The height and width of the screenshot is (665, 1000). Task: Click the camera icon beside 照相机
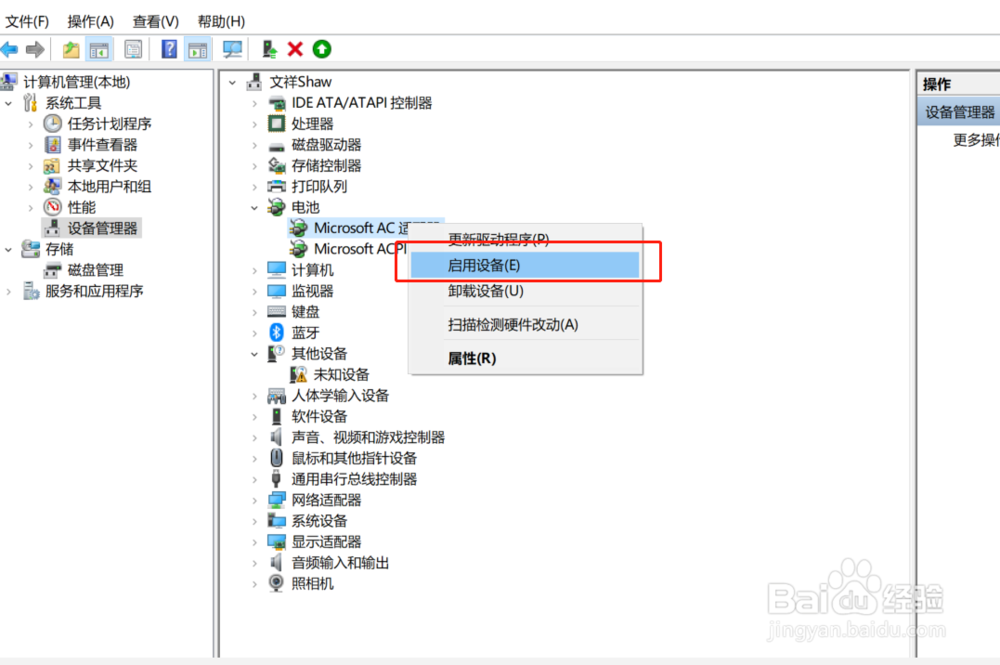pyautogui.click(x=275, y=583)
